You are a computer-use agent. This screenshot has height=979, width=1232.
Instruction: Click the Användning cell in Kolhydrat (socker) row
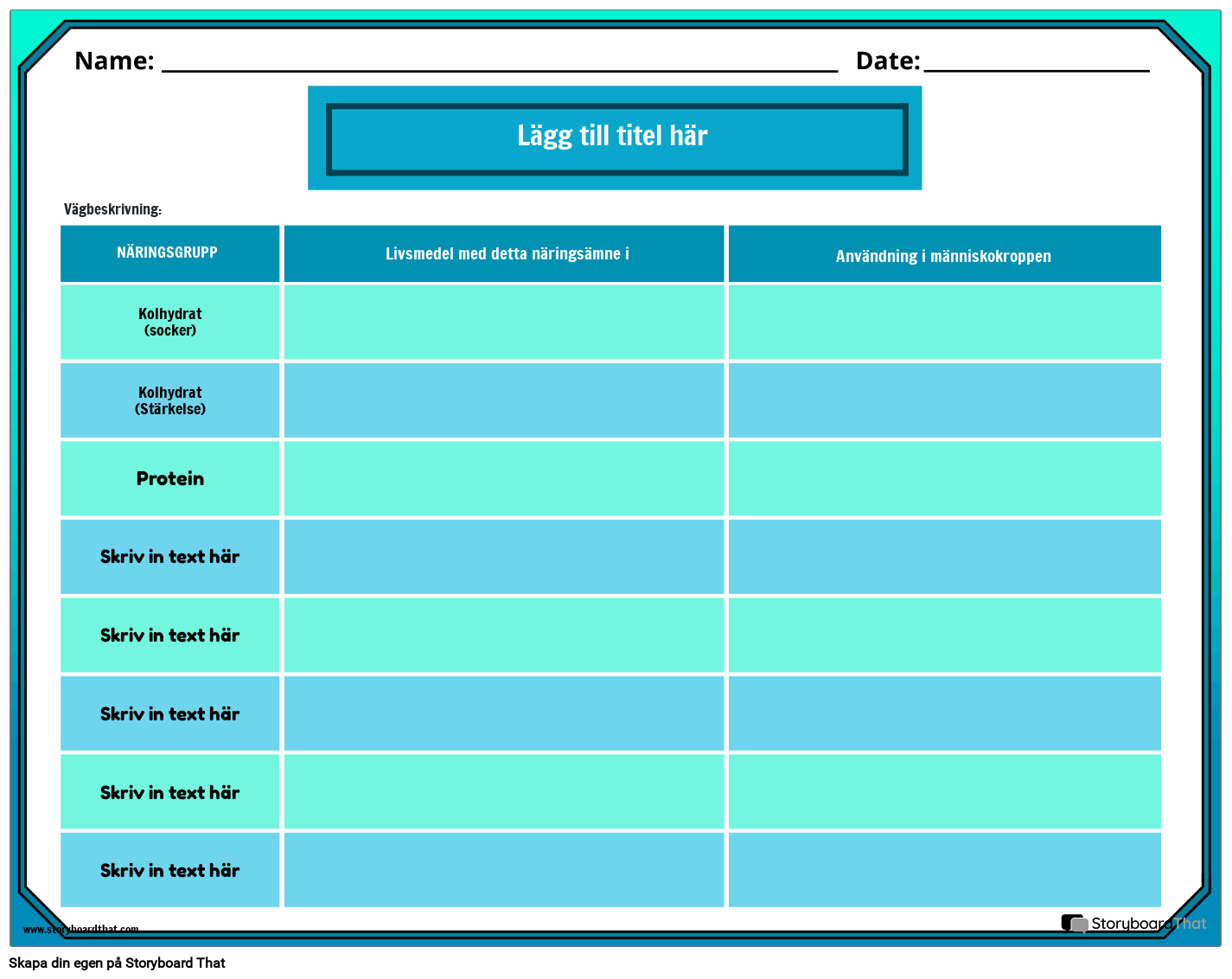pos(944,322)
